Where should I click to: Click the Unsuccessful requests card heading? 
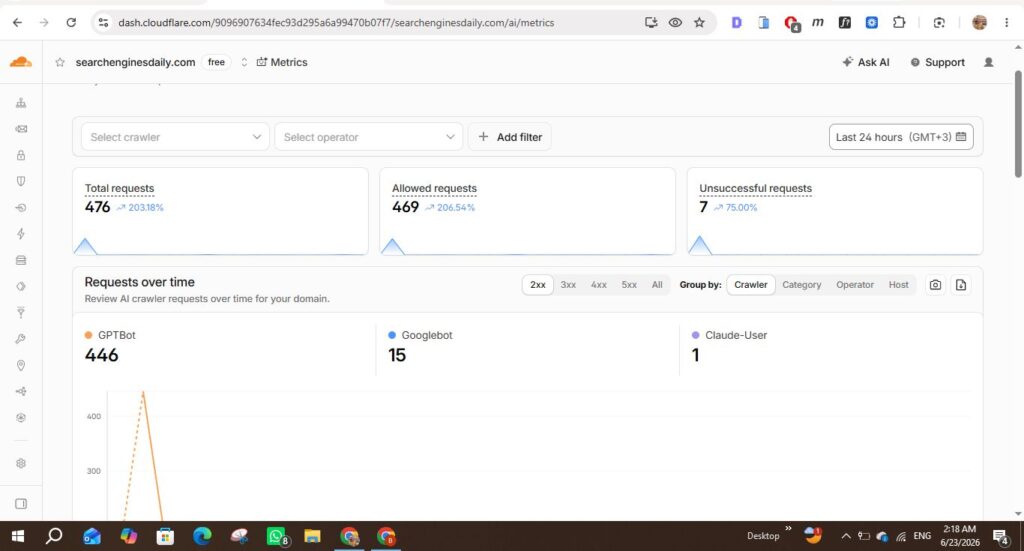[x=756, y=188]
